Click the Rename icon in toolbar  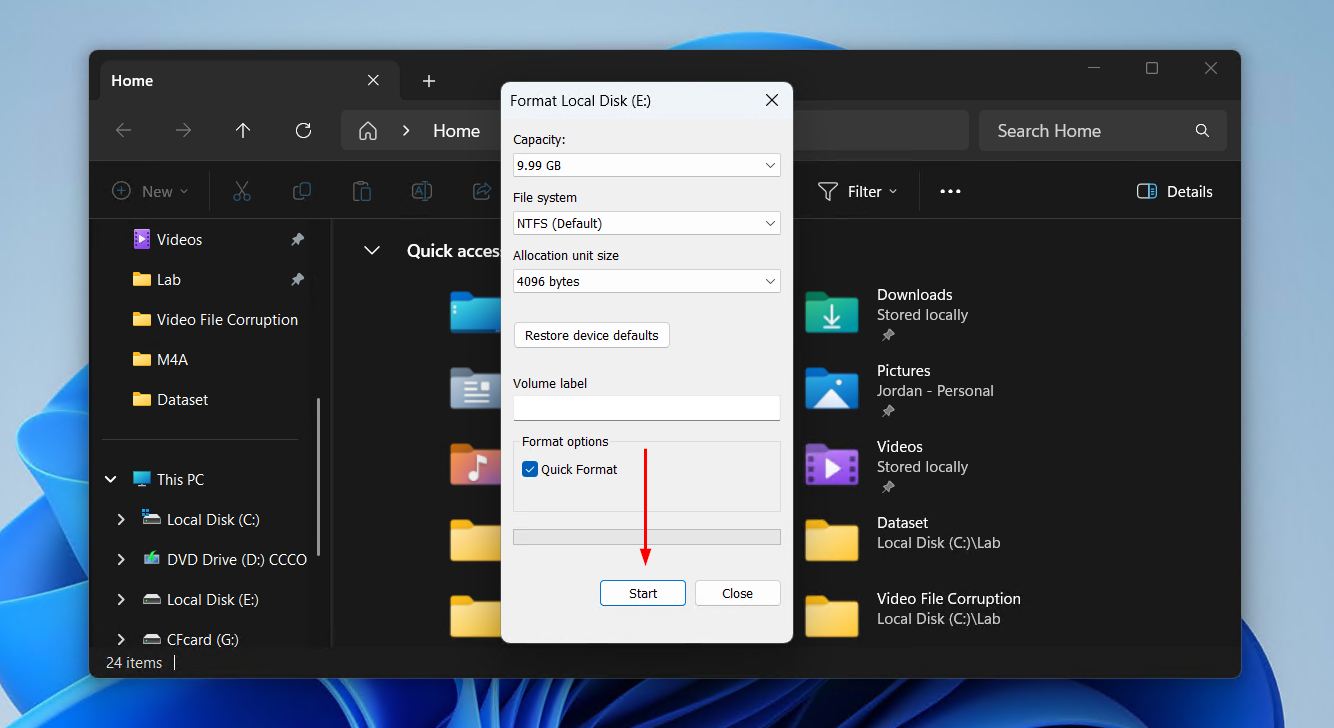click(x=422, y=191)
